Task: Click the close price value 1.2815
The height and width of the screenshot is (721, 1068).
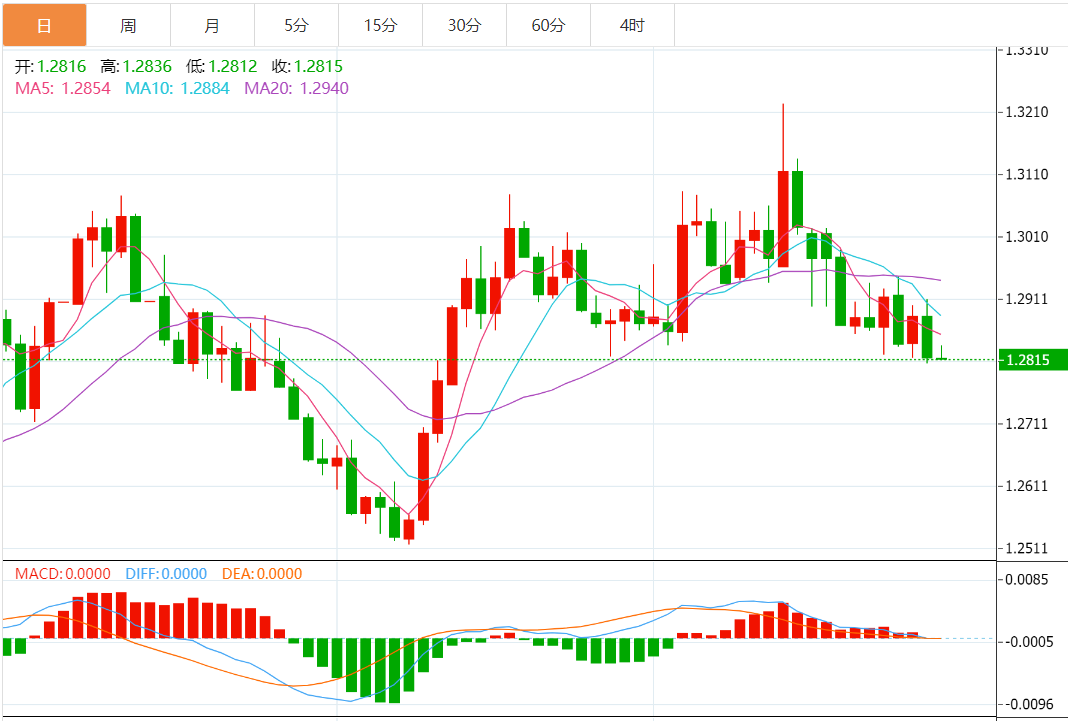Action: (318, 67)
